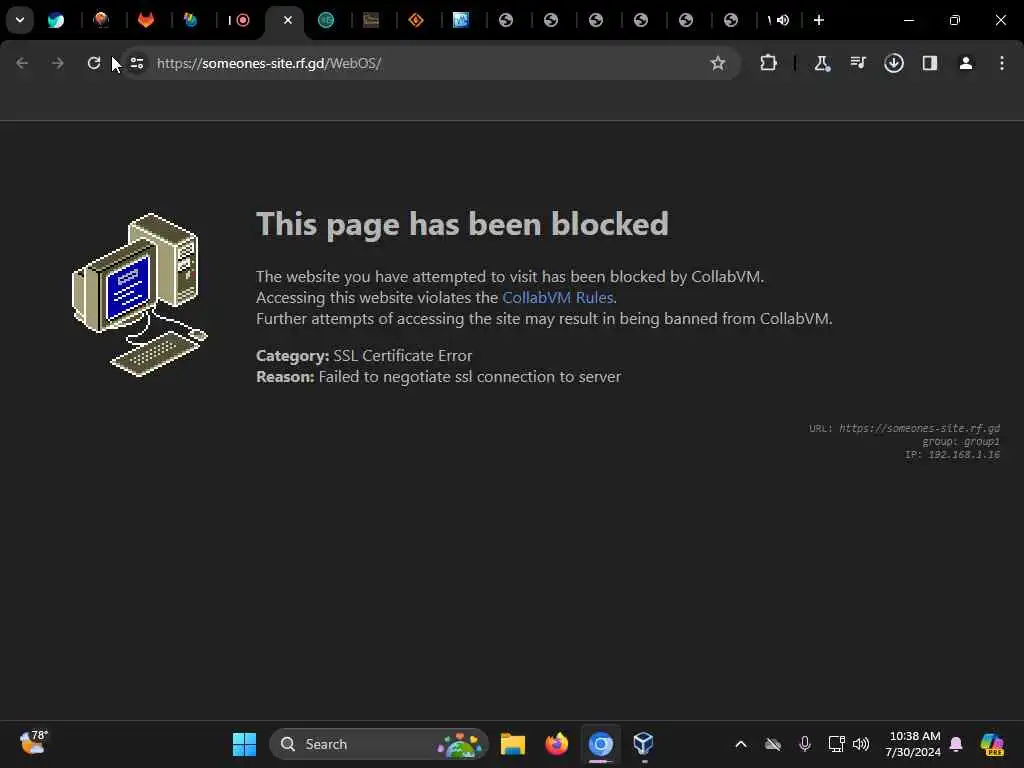Open the weather widget showing 78°
Image resolution: width=1024 pixels, height=768 pixels.
(33, 743)
